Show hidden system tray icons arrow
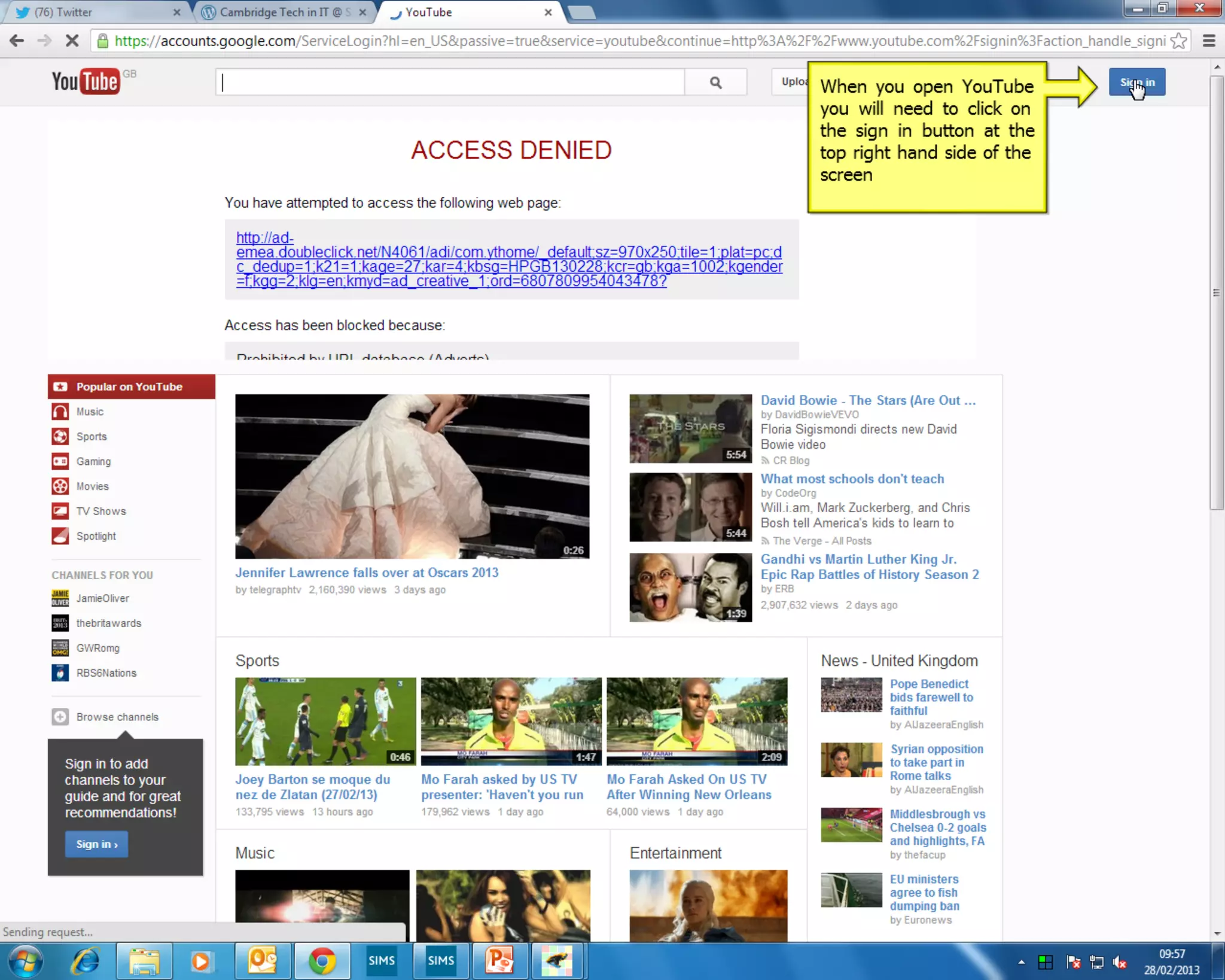This screenshot has height=980, width=1225. coord(1021,962)
